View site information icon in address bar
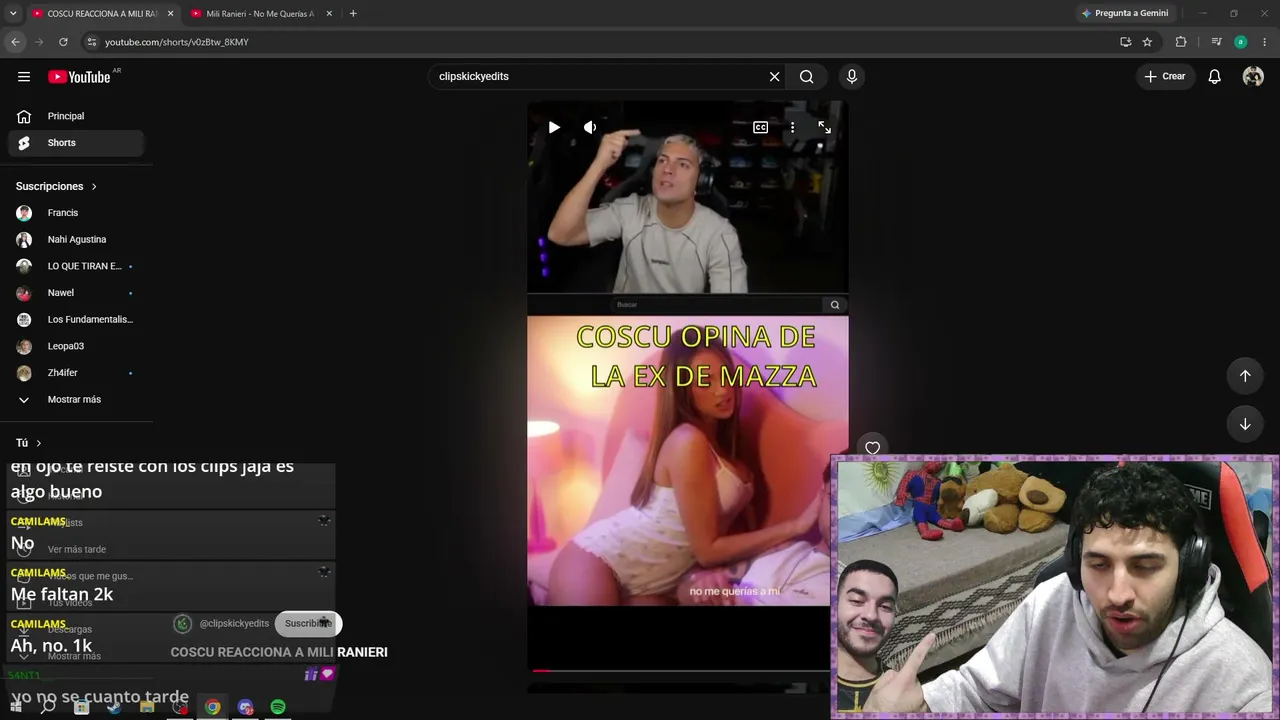Viewport: 1280px width, 720px height. pyautogui.click(x=92, y=42)
